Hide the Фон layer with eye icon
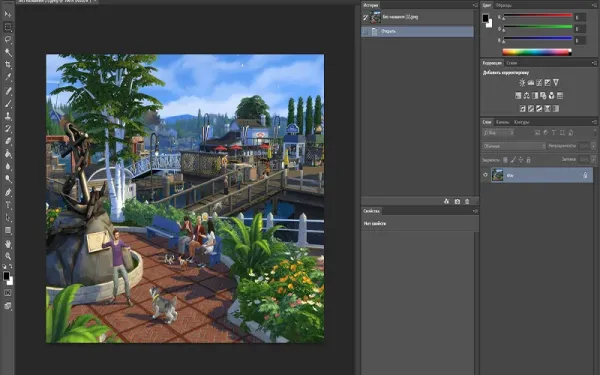The image size is (600, 375). [x=485, y=175]
